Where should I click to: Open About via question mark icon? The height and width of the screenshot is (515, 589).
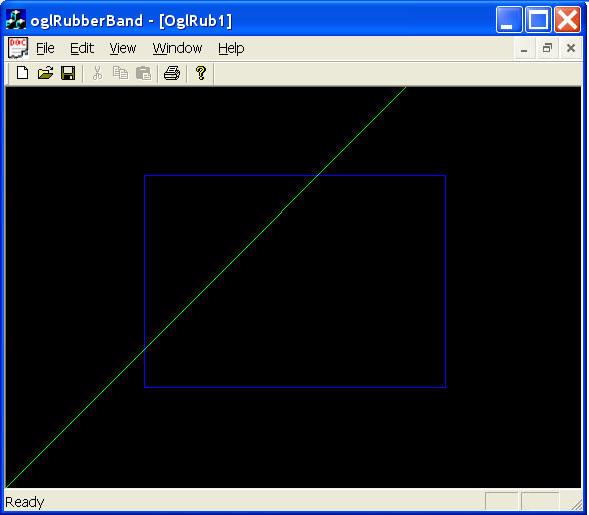pos(201,73)
